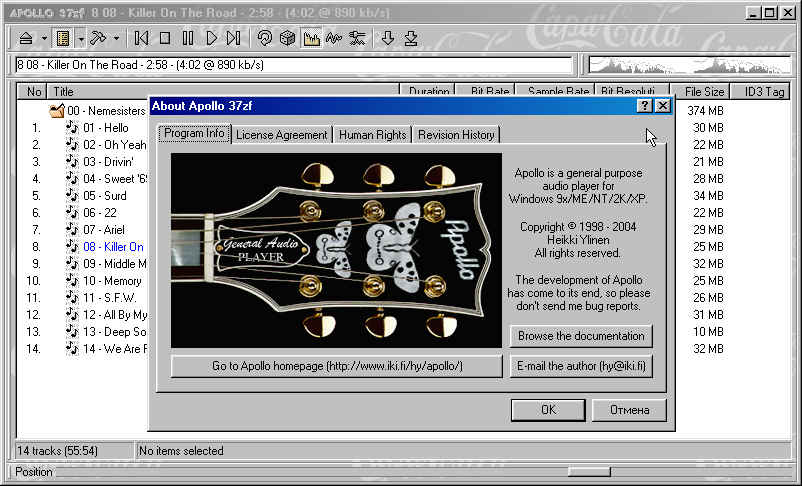Click the Отмена cancel button
The width and height of the screenshot is (802, 486).
tap(630, 410)
